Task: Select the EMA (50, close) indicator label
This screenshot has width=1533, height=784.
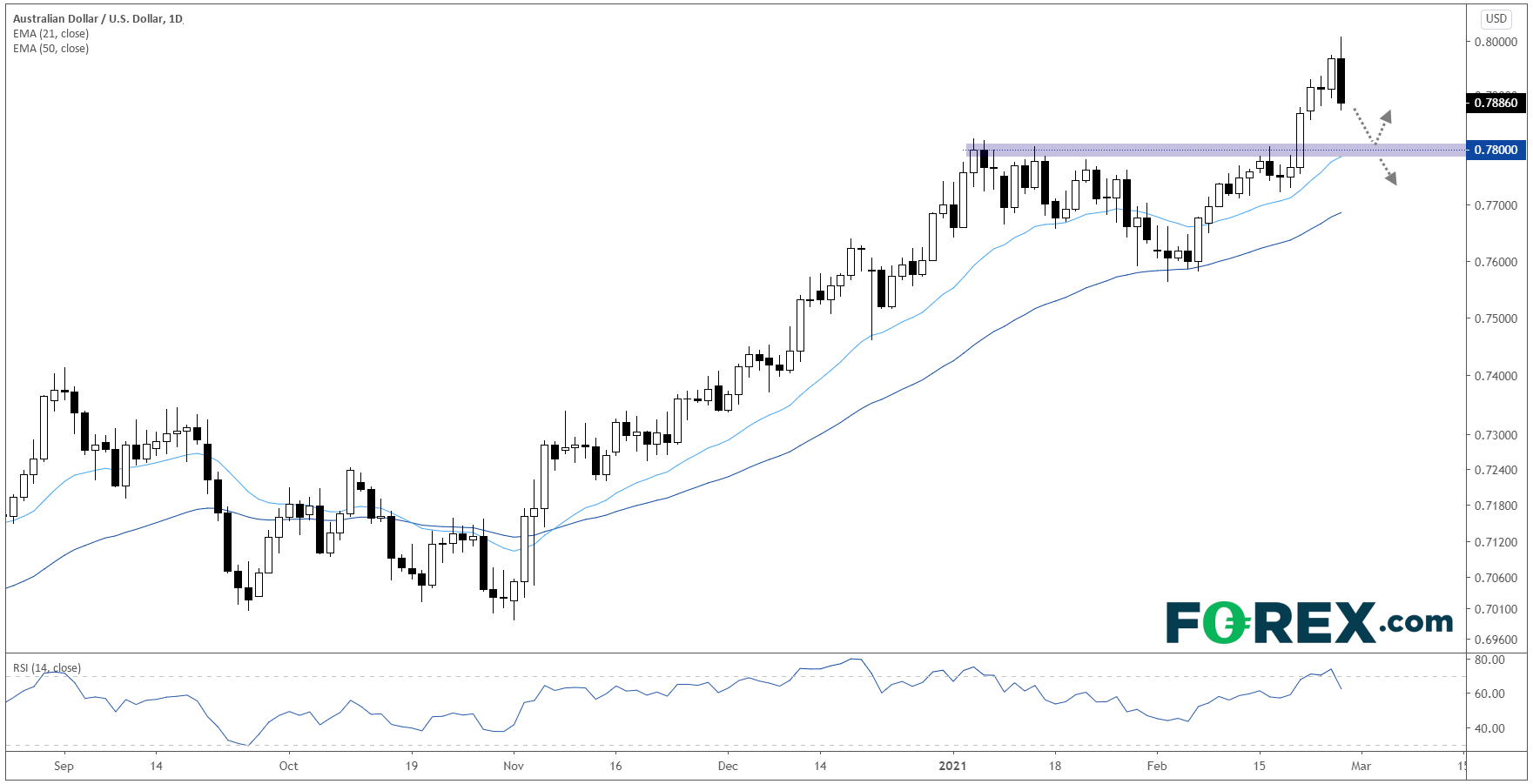Action: 50,49
